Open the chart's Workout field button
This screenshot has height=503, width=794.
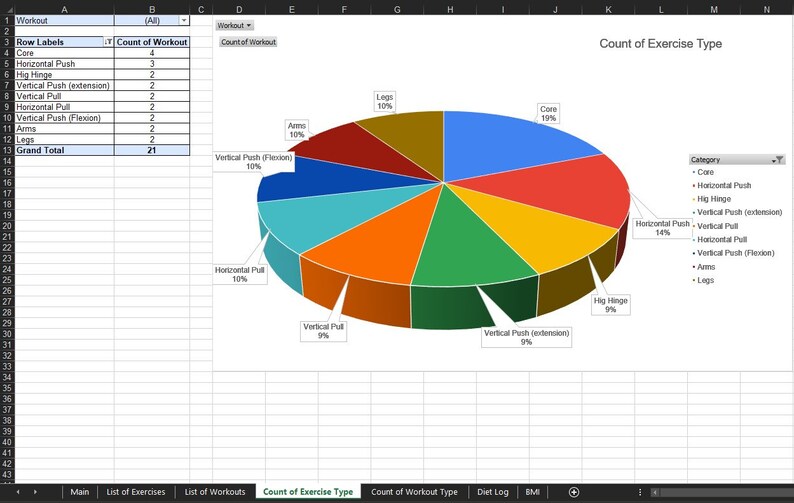234,25
